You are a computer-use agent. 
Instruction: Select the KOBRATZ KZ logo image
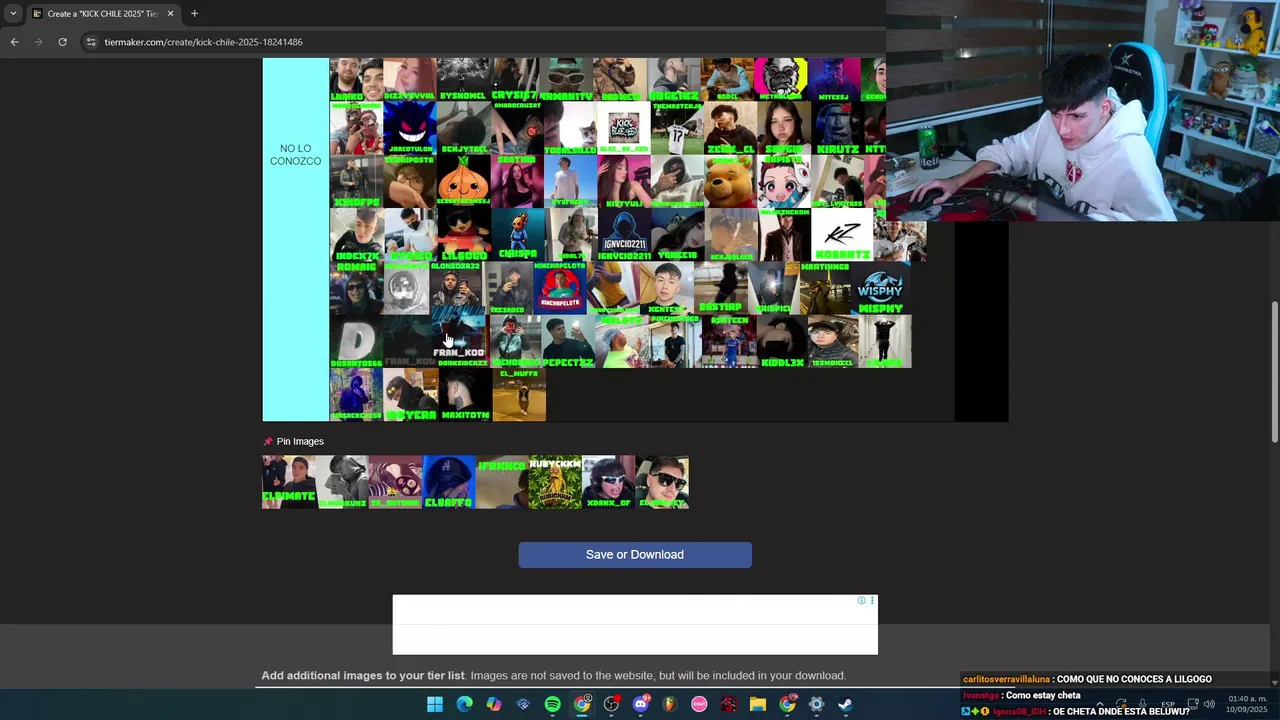[842, 235]
